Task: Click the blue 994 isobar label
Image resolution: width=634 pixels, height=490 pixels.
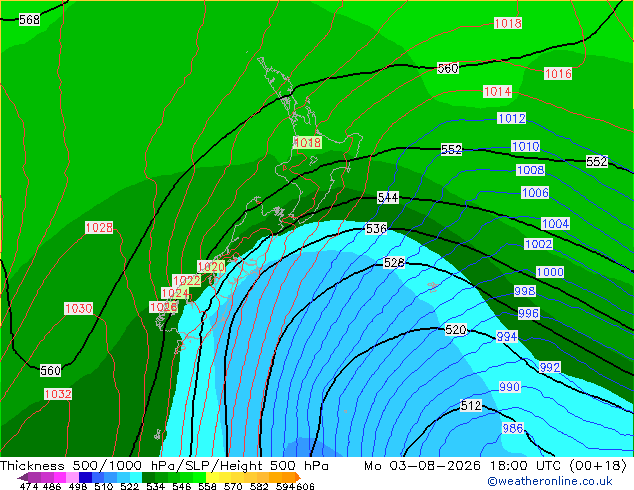Action: click(507, 336)
